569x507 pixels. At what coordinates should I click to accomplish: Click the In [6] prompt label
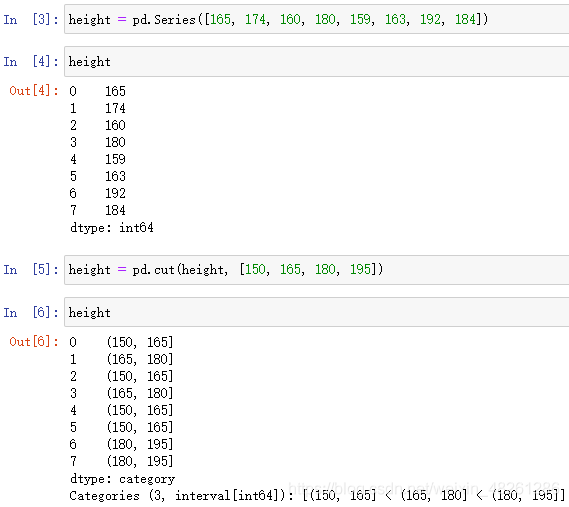click(x=31, y=312)
